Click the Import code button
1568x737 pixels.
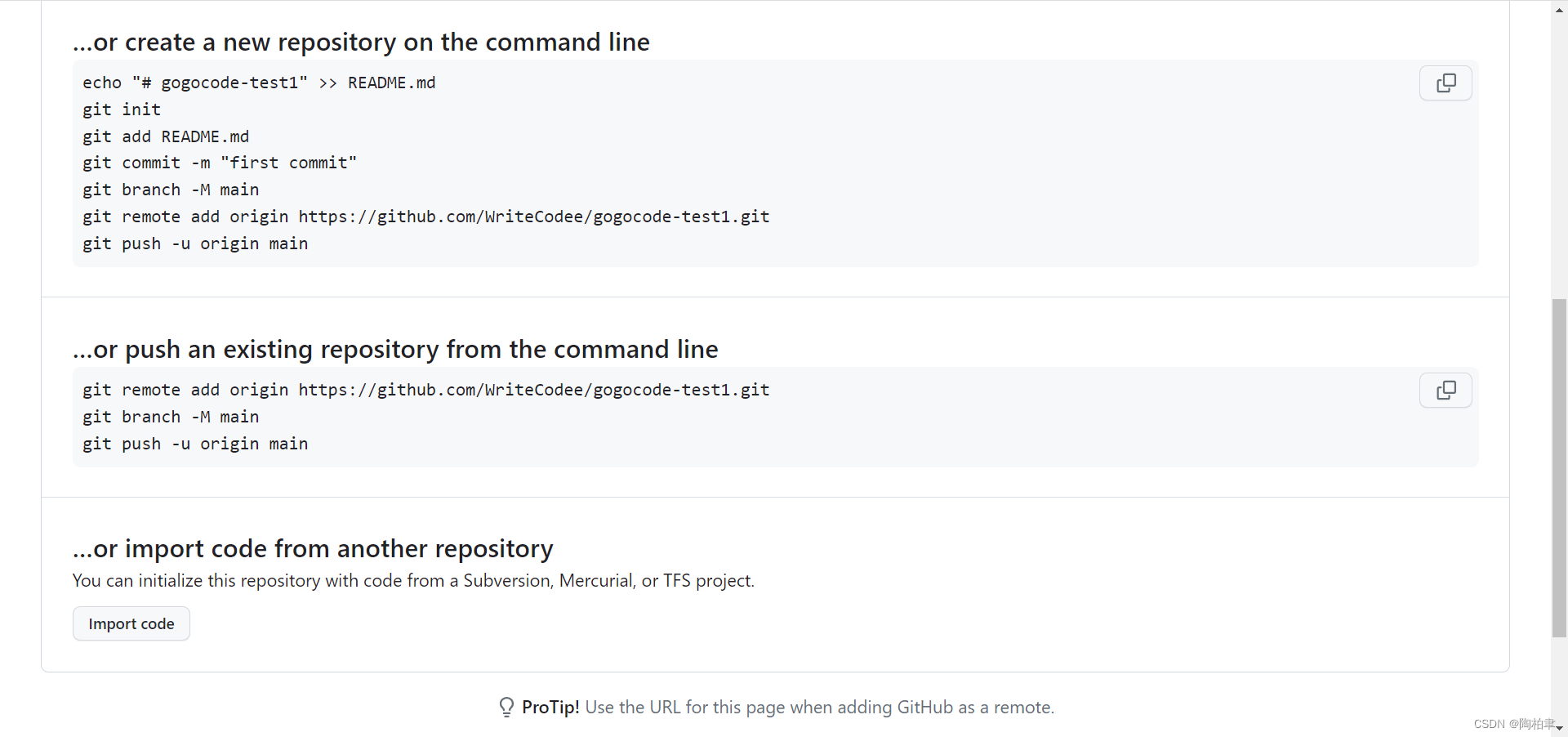(131, 623)
